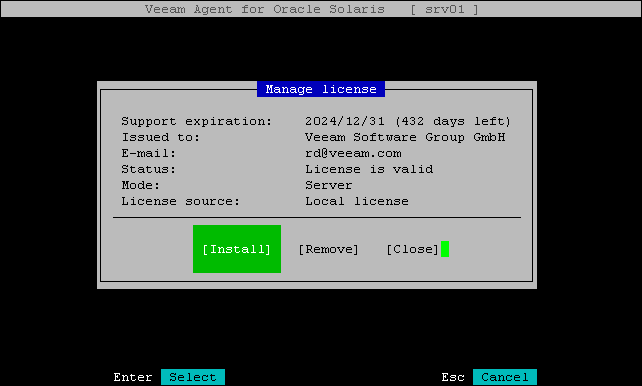Click the Server mode value
This screenshot has height=386, width=642.
tap(329, 185)
